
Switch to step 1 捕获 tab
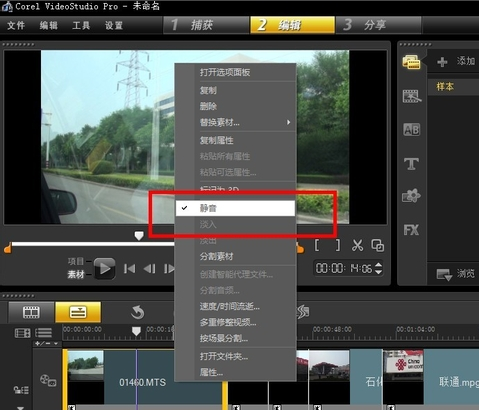click(206, 25)
